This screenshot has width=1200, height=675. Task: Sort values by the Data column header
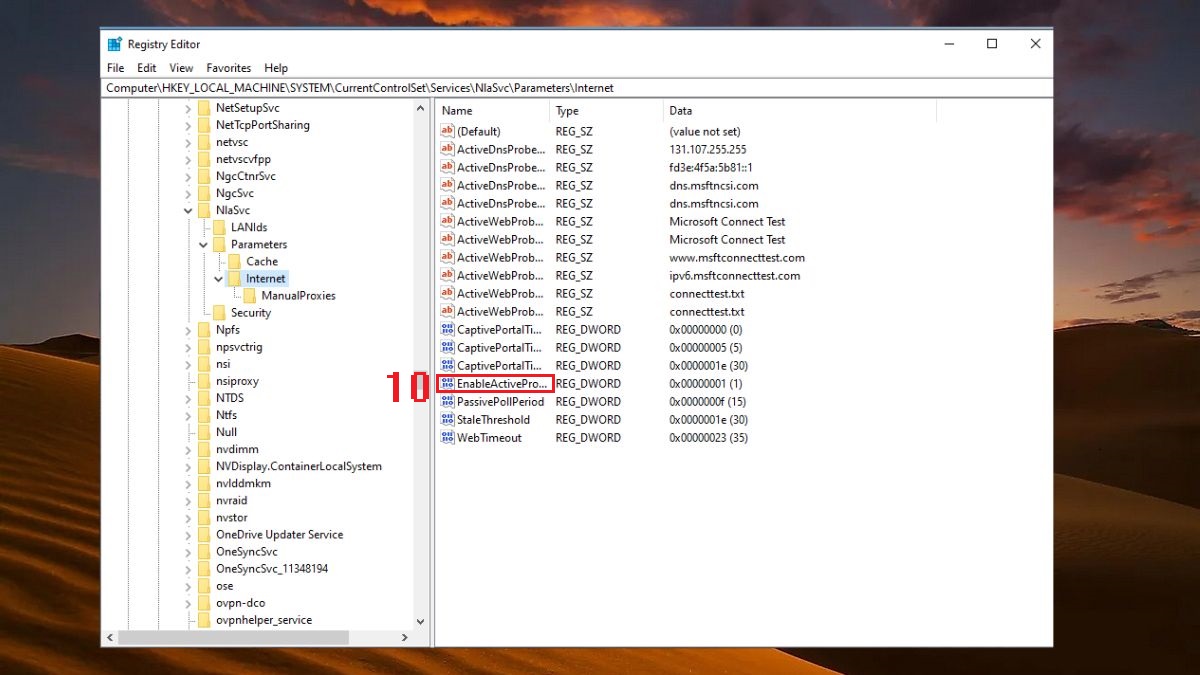pos(800,111)
